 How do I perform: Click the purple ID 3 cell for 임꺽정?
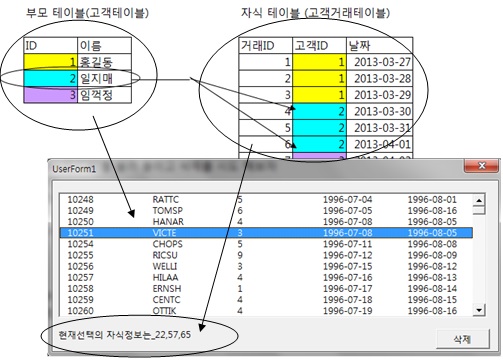point(51,95)
